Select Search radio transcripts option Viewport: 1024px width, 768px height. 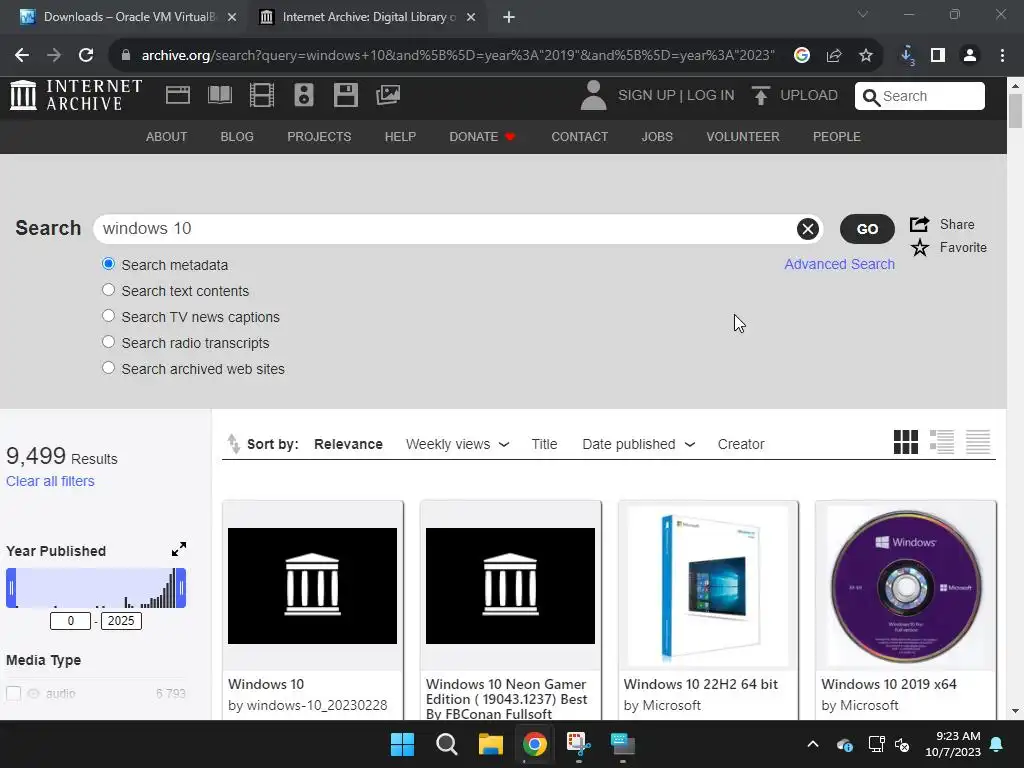pyautogui.click(x=108, y=342)
